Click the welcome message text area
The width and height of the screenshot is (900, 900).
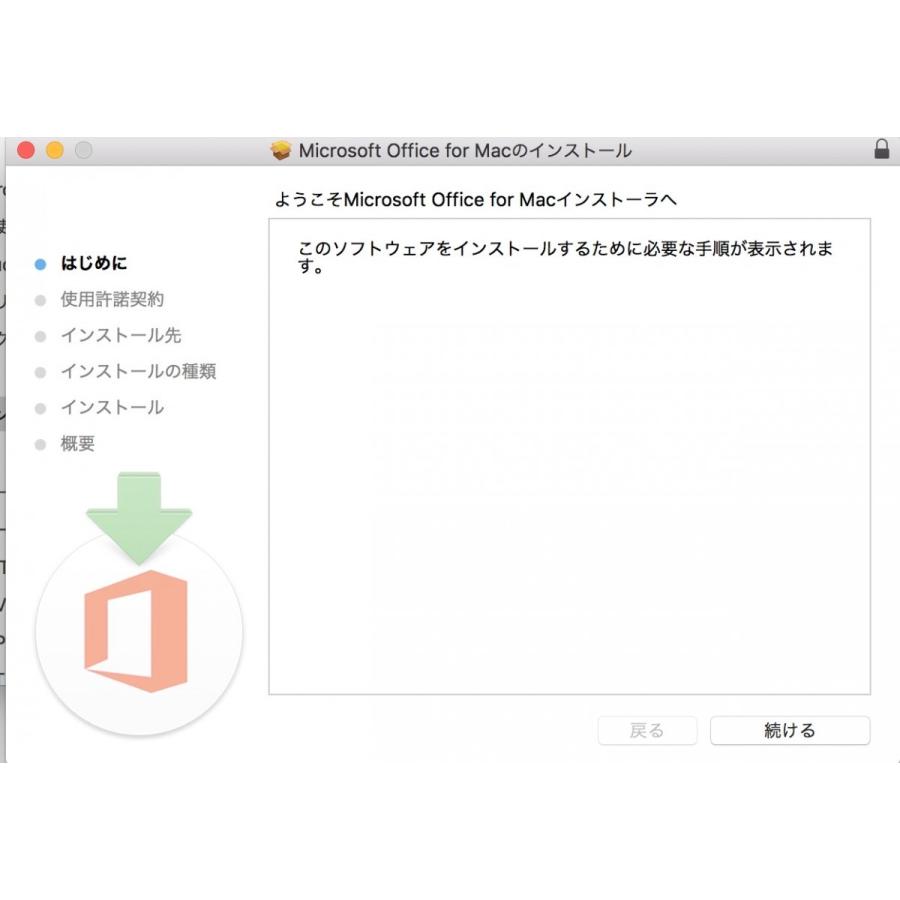coord(569,456)
